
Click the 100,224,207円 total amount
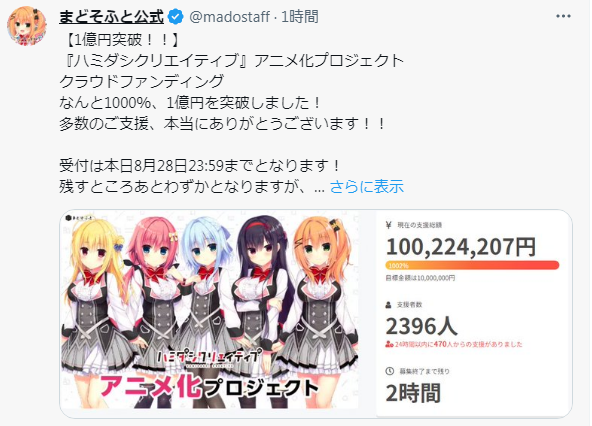click(461, 247)
